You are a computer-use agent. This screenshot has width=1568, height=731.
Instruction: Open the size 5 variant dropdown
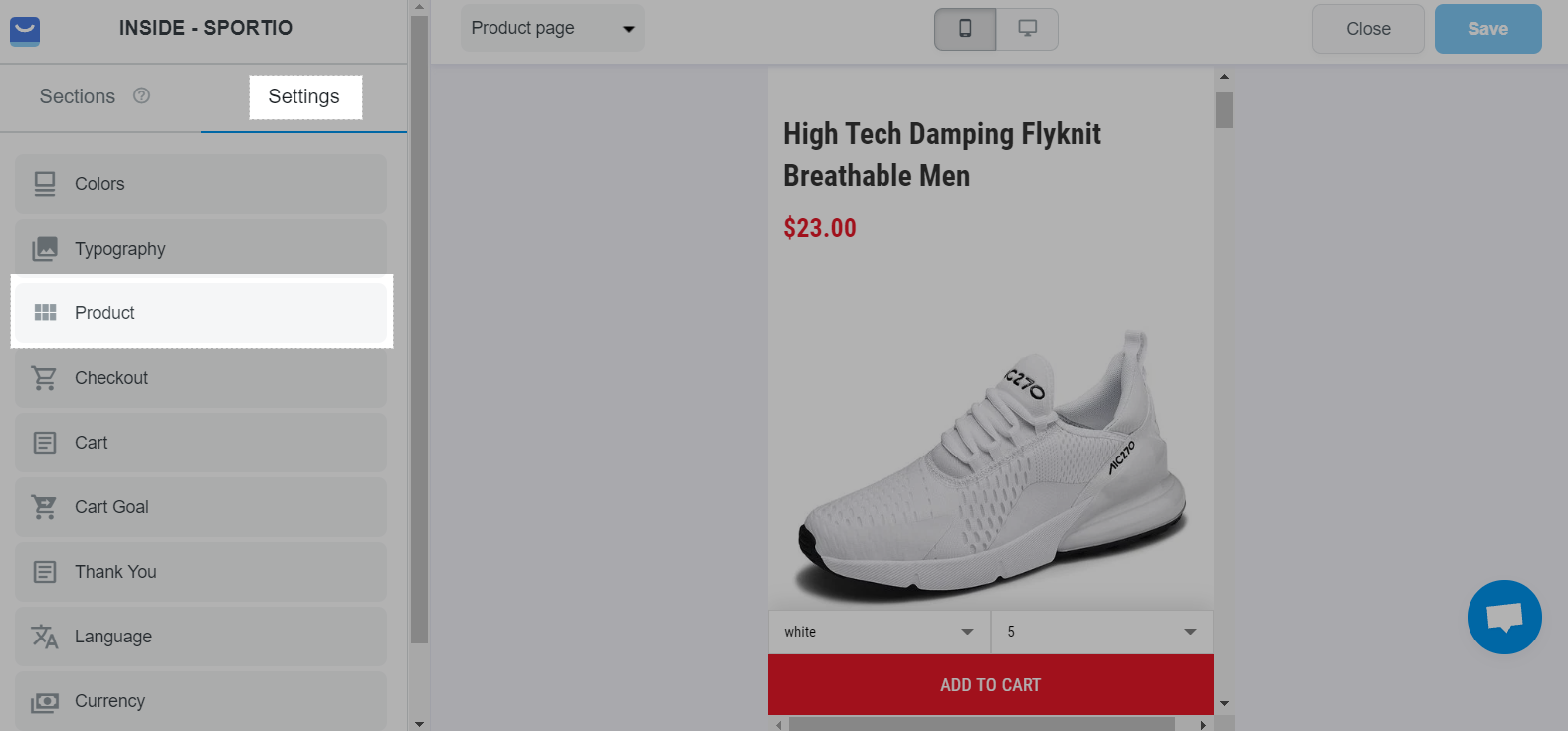(1102, 632)
